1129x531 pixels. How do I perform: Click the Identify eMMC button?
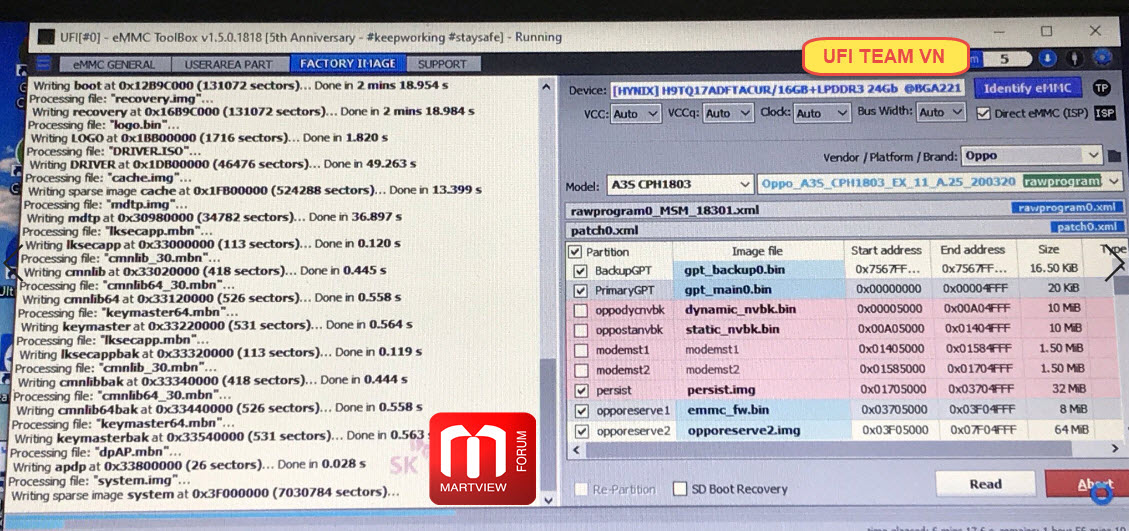pyautogui.click(x=1027, y=89)
